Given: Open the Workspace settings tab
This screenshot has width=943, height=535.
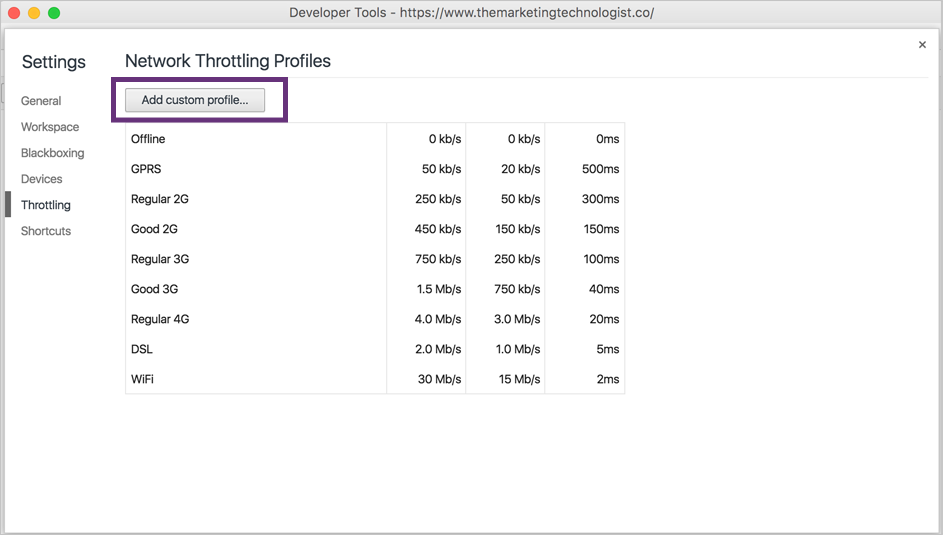Looking at the screenshot, I should [50, 127].
